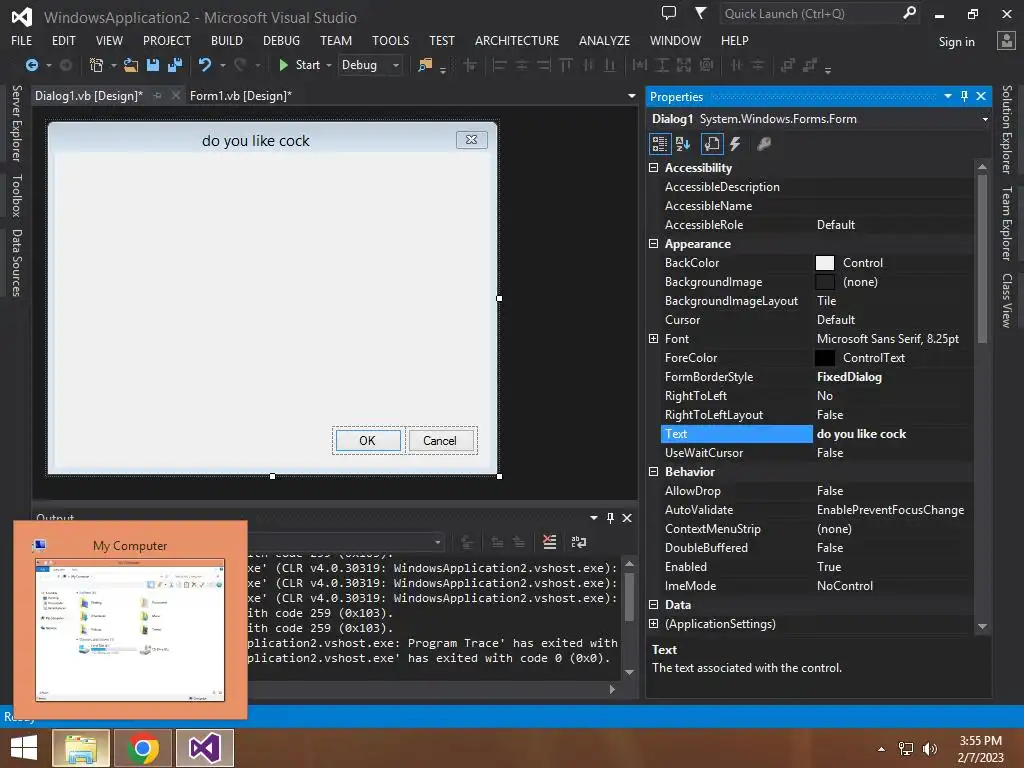The image size is (1024, 768).
Task: Click the ForeColor black swatch
Action: click(825, 358)
